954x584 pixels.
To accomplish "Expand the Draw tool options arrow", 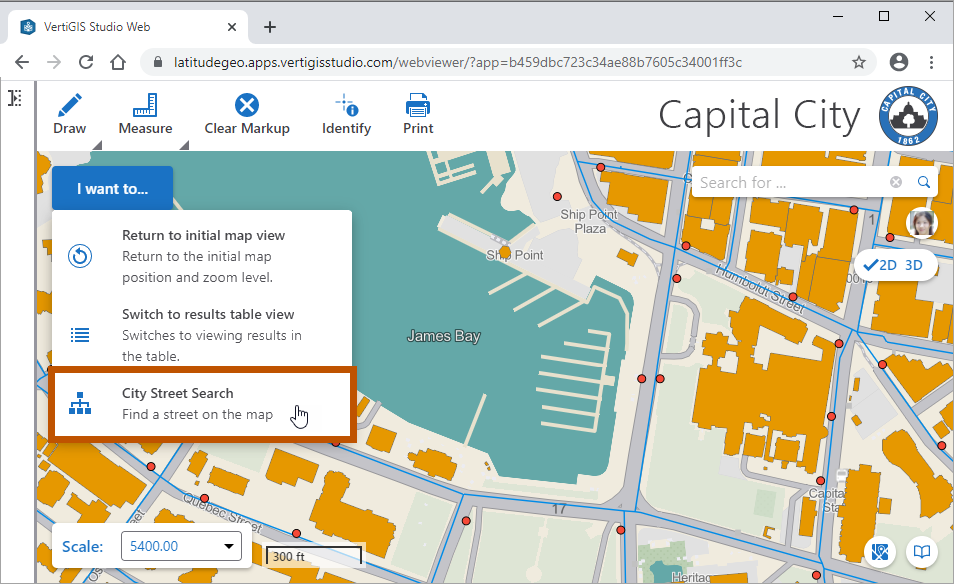I will coord(97,146).
